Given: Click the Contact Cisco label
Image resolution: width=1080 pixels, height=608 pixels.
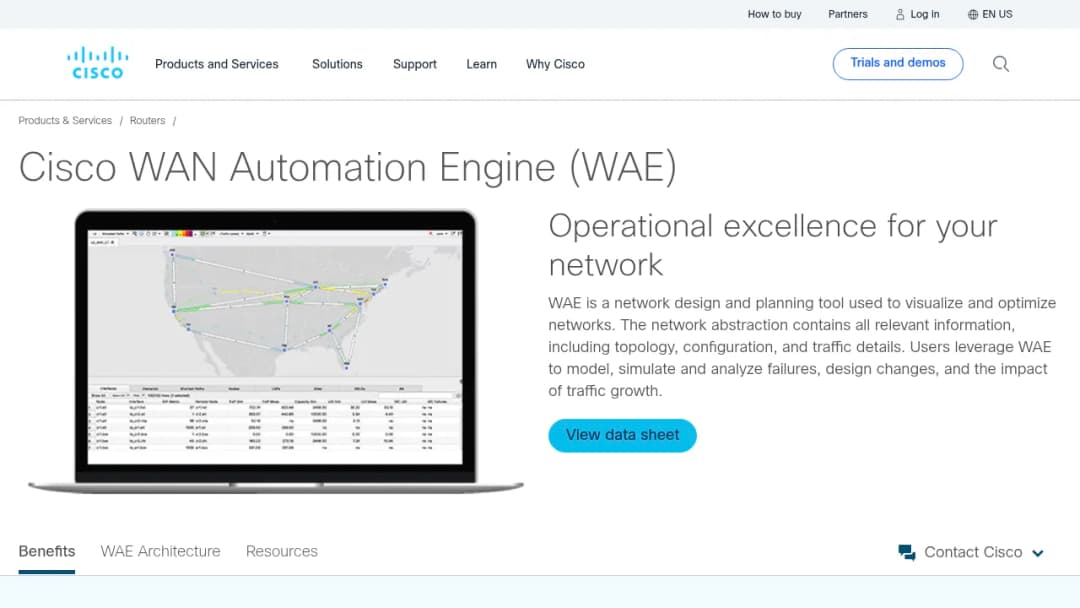Looking at the screenshot, I should tap(973, 552).
